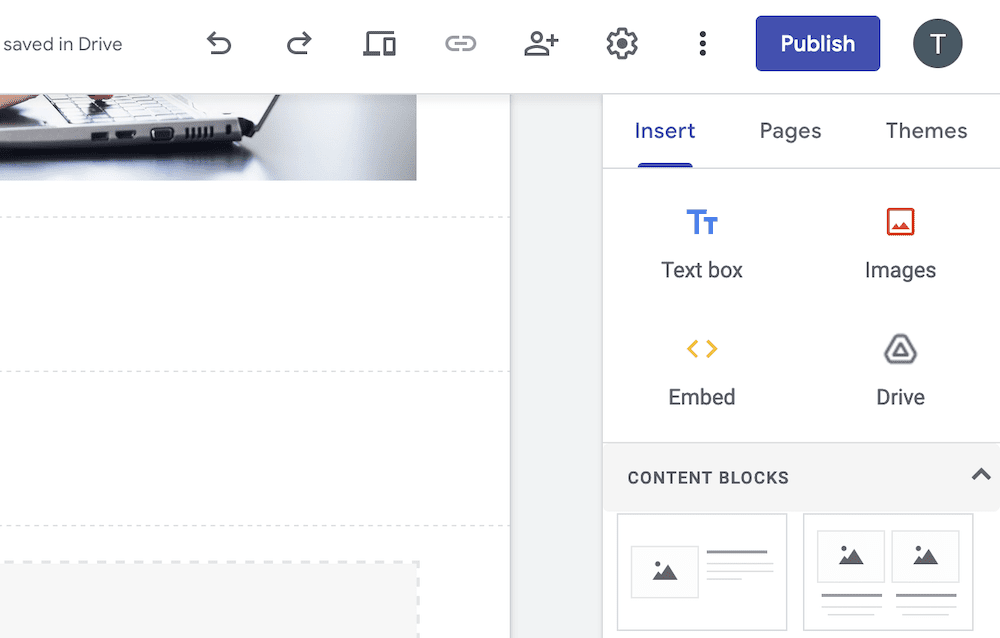The width and height of the screenshot is (1000, 638).
Task: Open sharing via the add-person icon
Action: coord(540,43)
